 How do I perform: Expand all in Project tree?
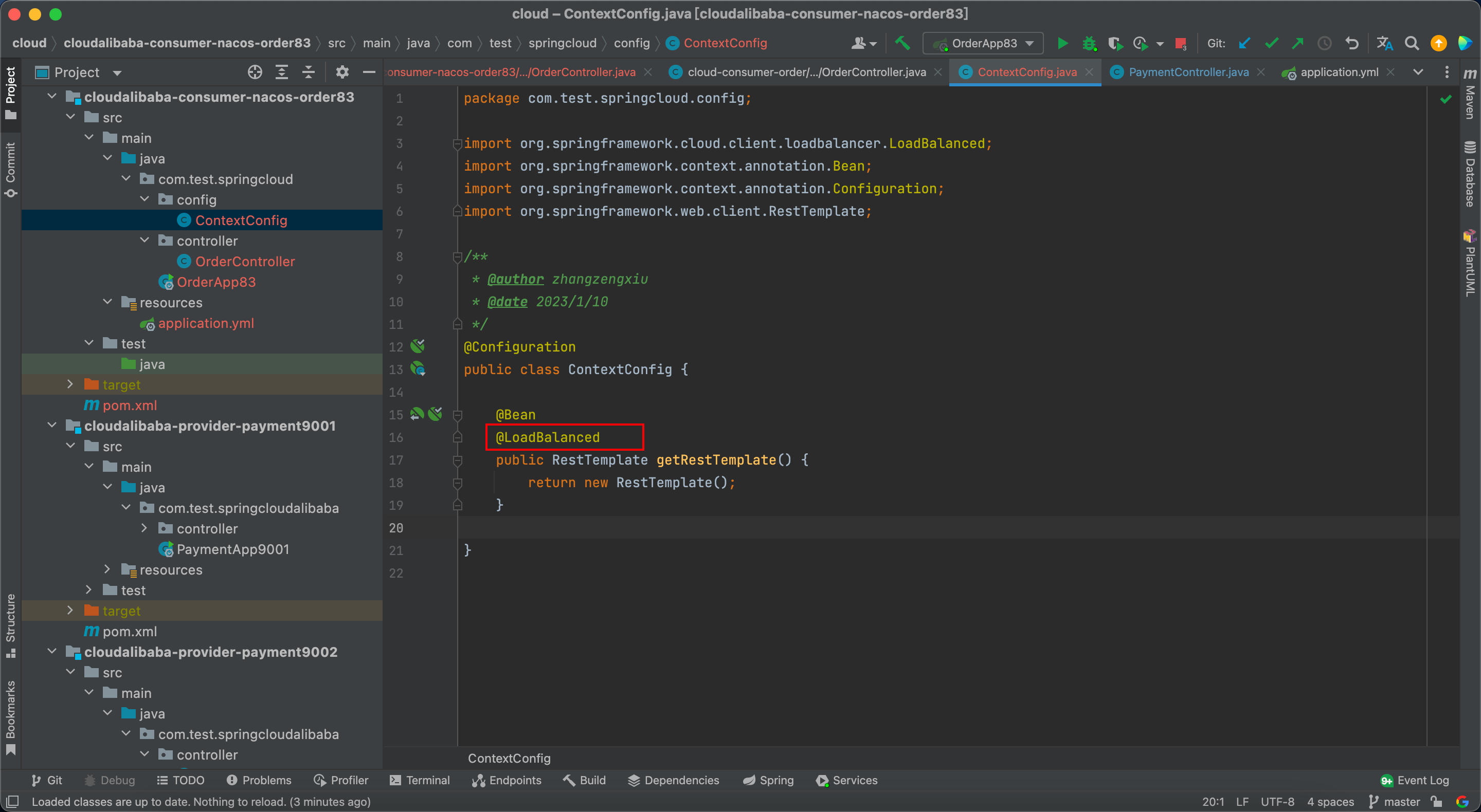pos(281,72)
